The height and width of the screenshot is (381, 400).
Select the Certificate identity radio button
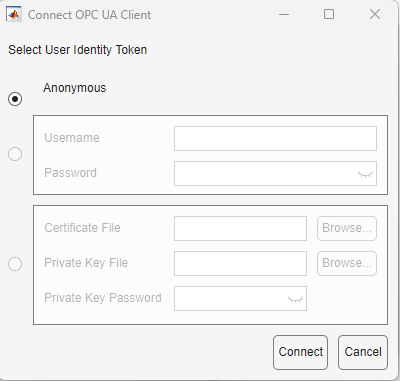click(15, 264)
